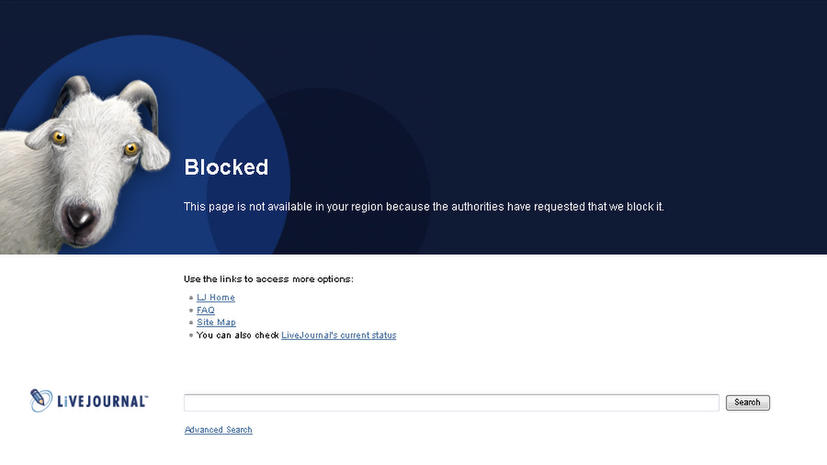The width and height of the screenshot is (827, 465).
Task: Open the LJ Home link
Action: point(216,297)
